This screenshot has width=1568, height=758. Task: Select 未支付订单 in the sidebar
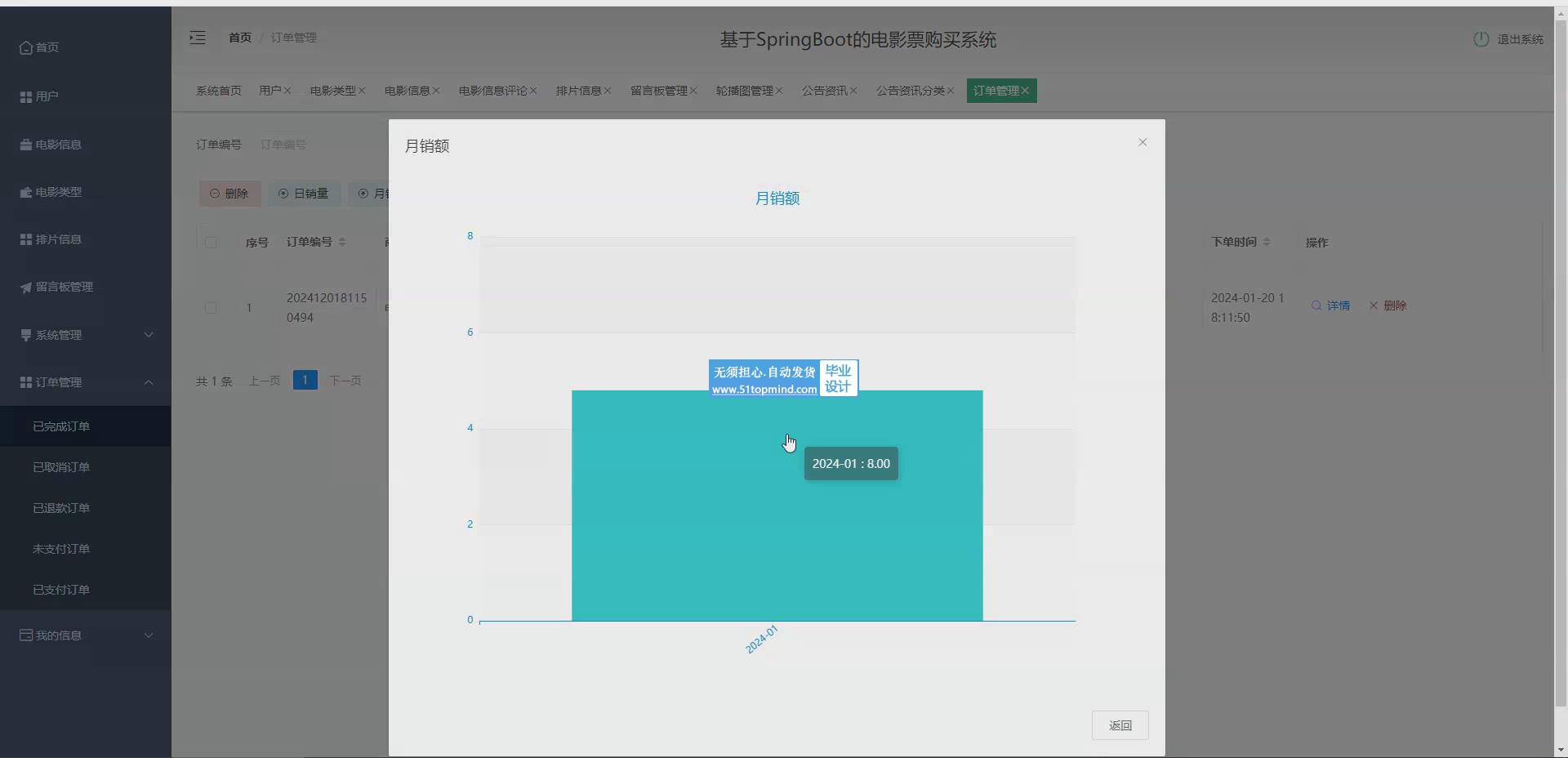85,549
